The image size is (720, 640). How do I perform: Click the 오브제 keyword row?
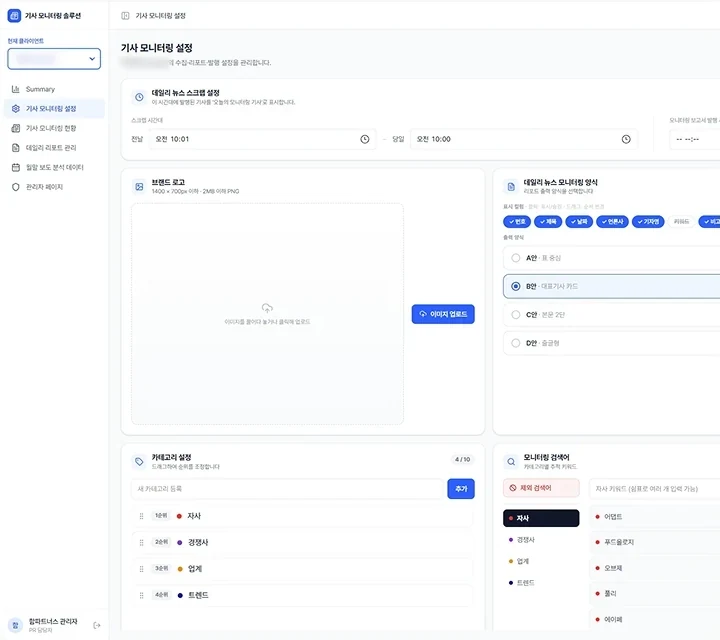pyautogui.click(x=655, y=568)
